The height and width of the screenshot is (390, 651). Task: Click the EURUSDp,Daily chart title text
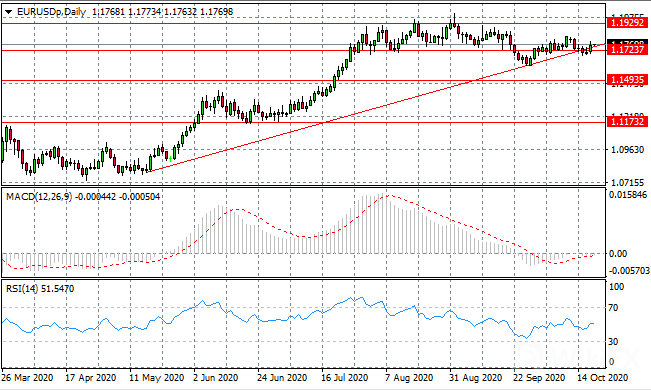pyautogui.click(x=51, y=12)
